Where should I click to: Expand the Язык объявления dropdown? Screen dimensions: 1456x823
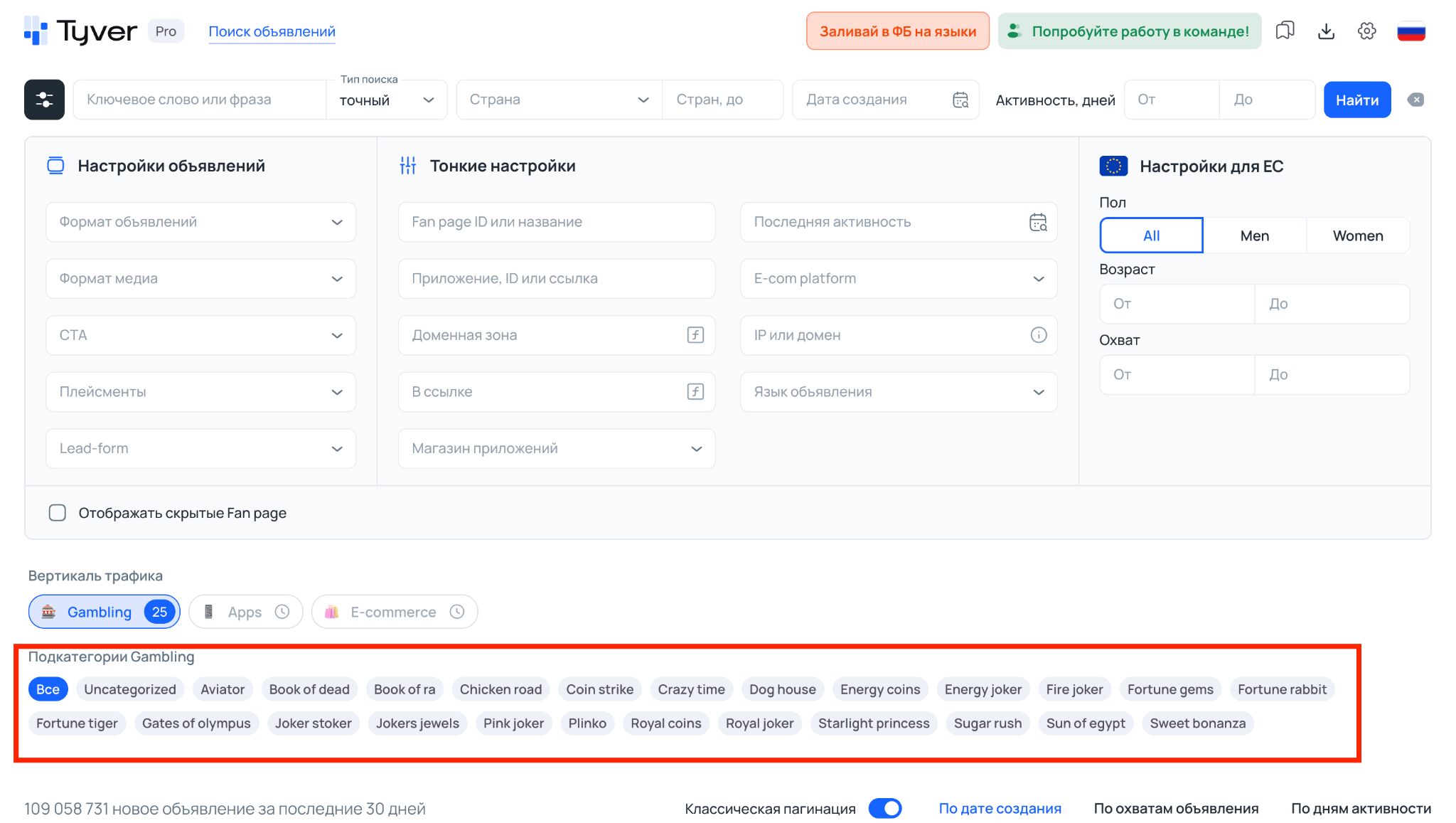898,392
